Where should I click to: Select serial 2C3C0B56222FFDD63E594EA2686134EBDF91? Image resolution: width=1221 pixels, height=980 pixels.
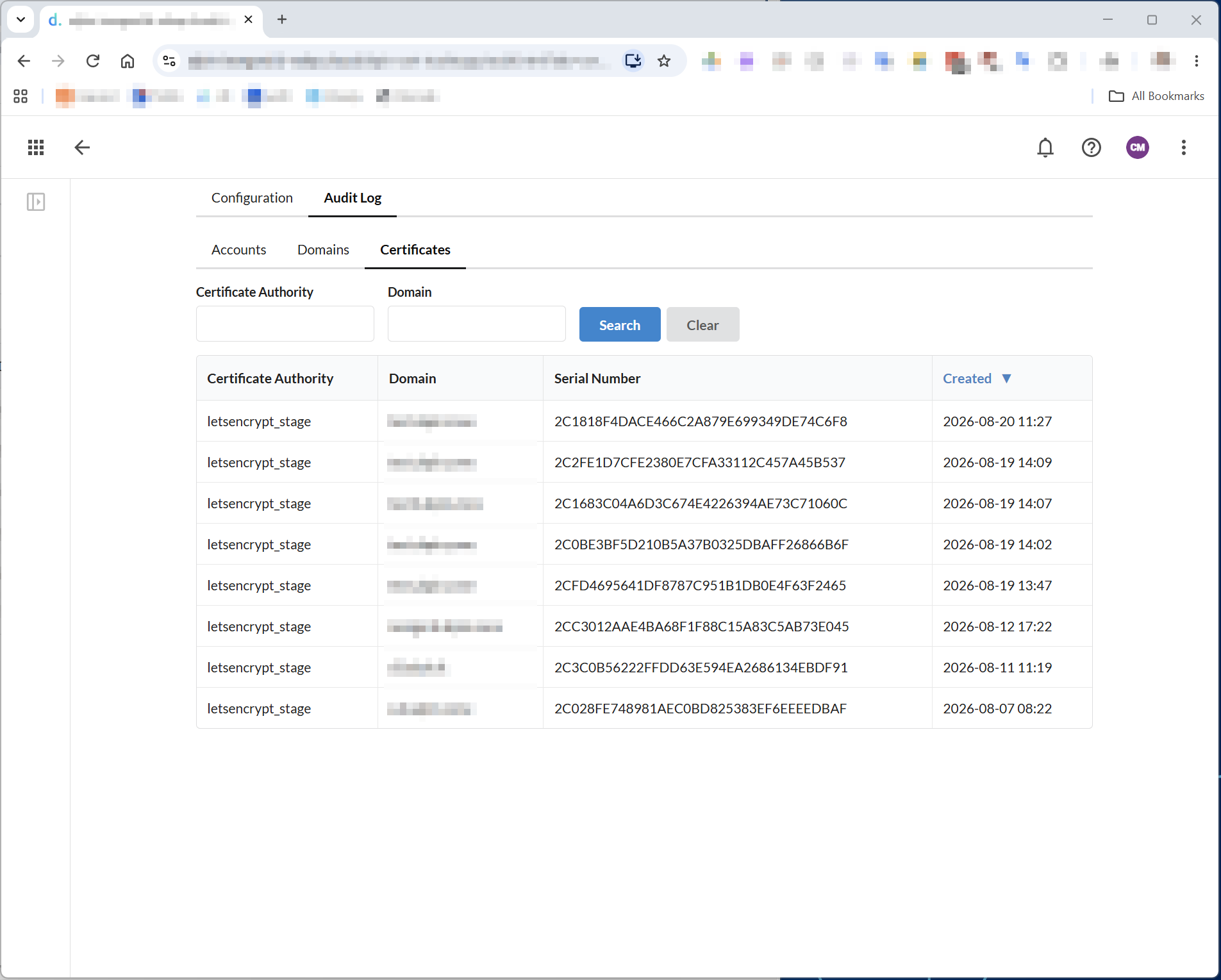click(701, 668)
